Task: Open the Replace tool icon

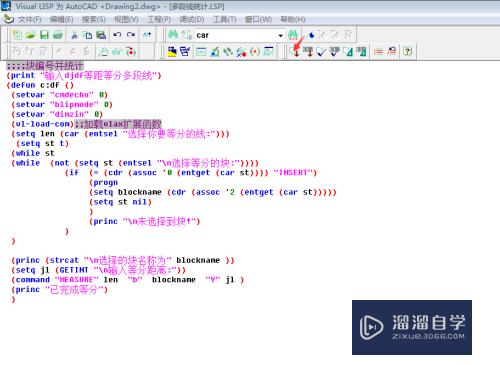Action: (187, 35)
